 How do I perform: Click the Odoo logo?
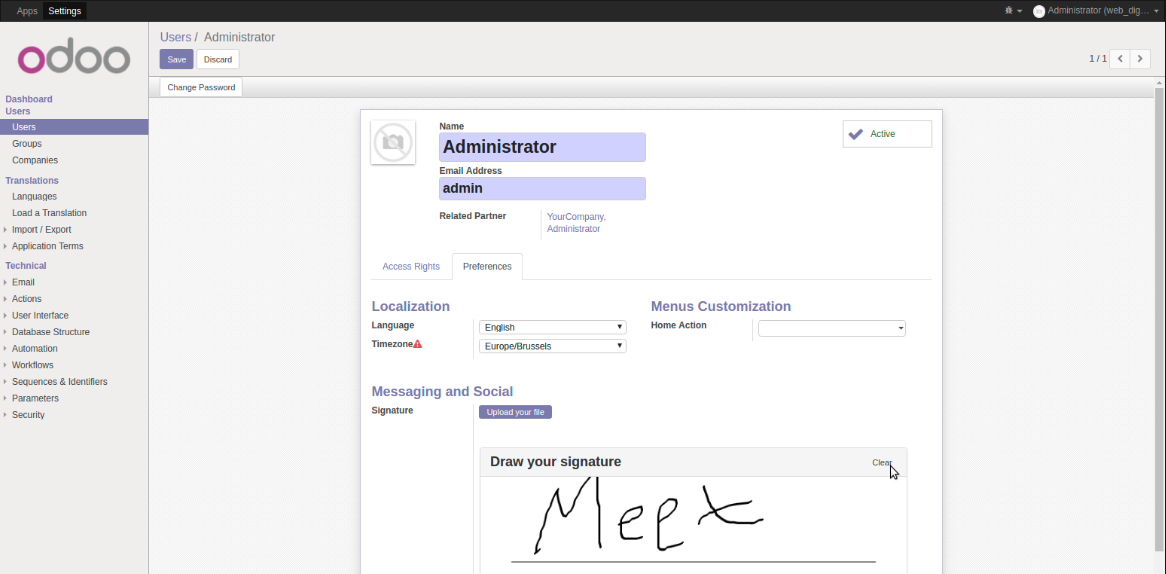[74, 59]
